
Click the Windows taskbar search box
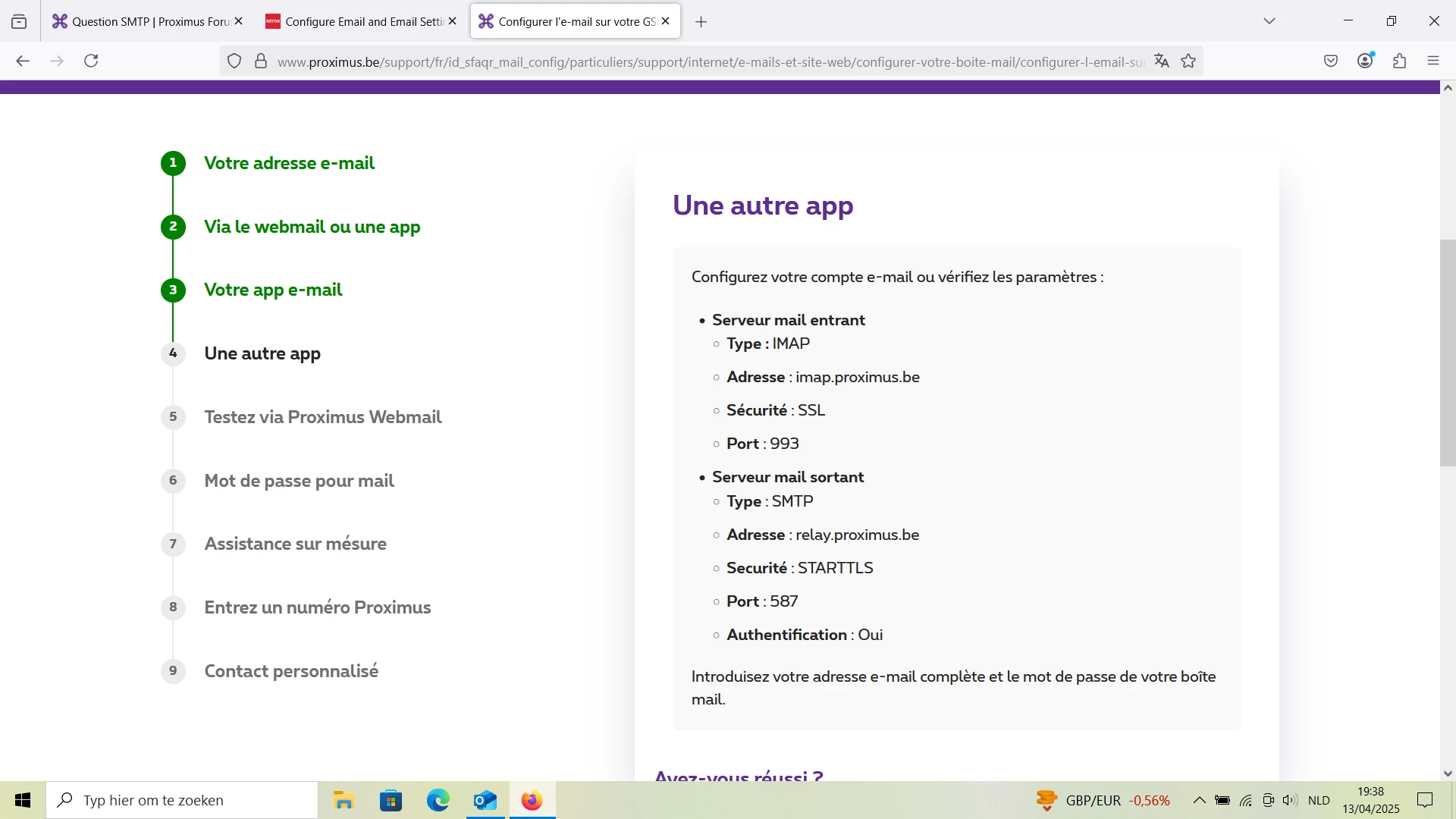click(x=182, y=800)
